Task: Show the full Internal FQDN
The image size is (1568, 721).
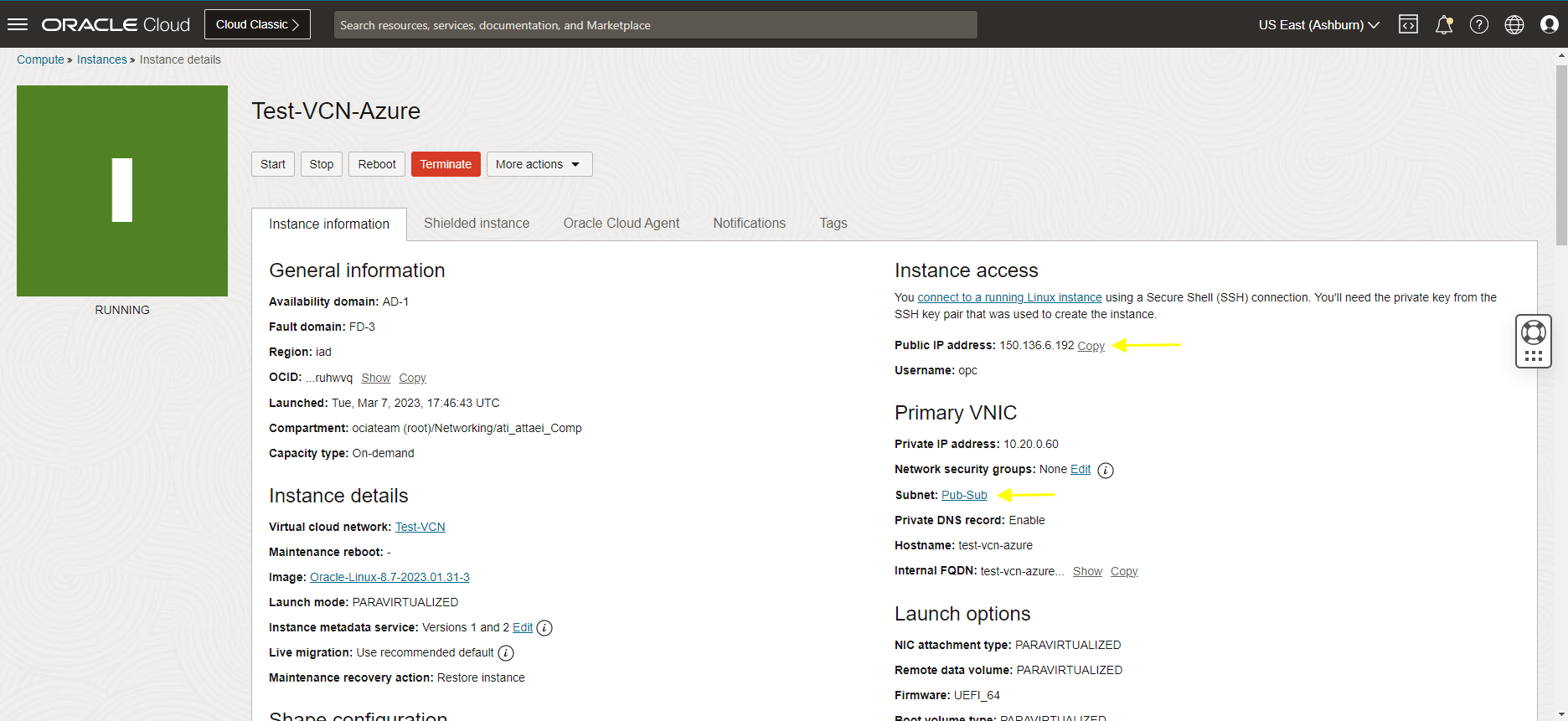Action: [x=1087, y=572]
